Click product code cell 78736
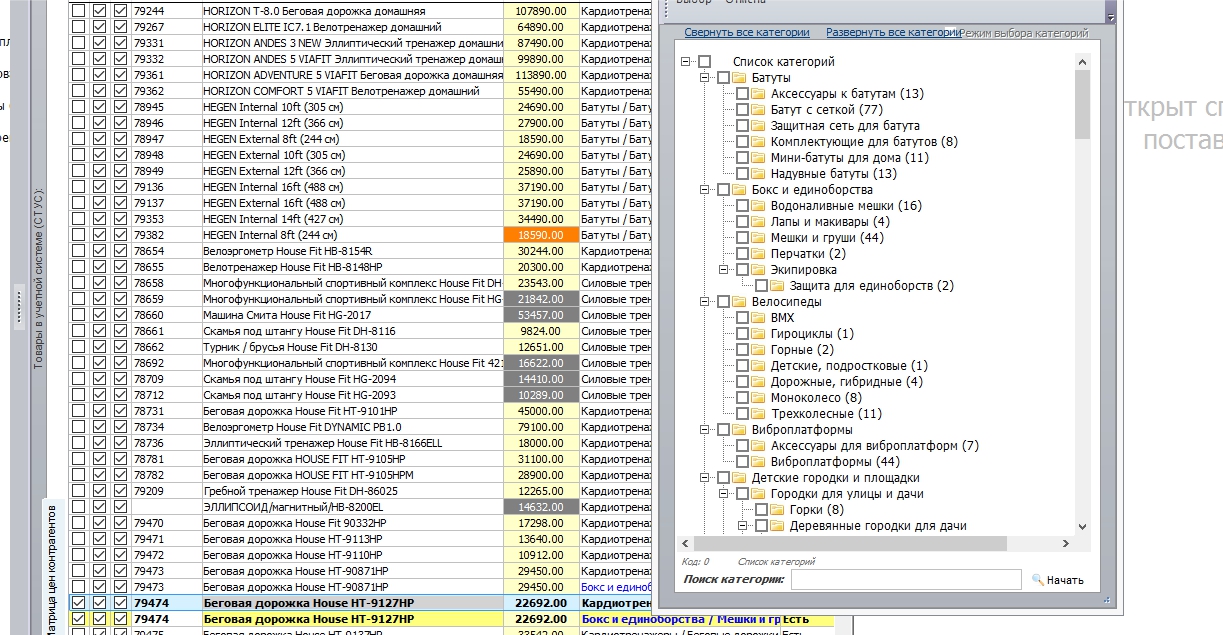 click(x=165, y=443)
